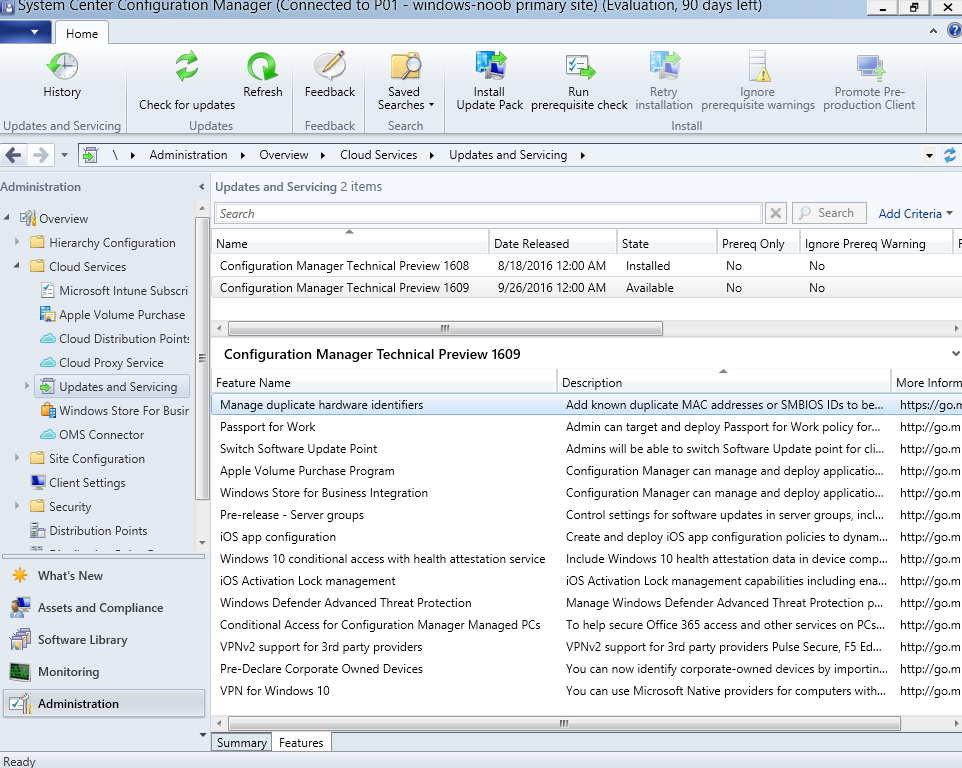
Task: Click updates list horizontal scrollbar
Action: (x=445, y=328)
